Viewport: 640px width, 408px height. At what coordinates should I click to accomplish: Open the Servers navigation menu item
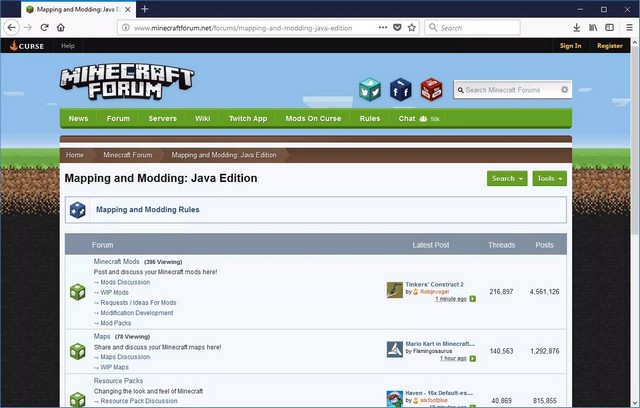click(162, 118)
